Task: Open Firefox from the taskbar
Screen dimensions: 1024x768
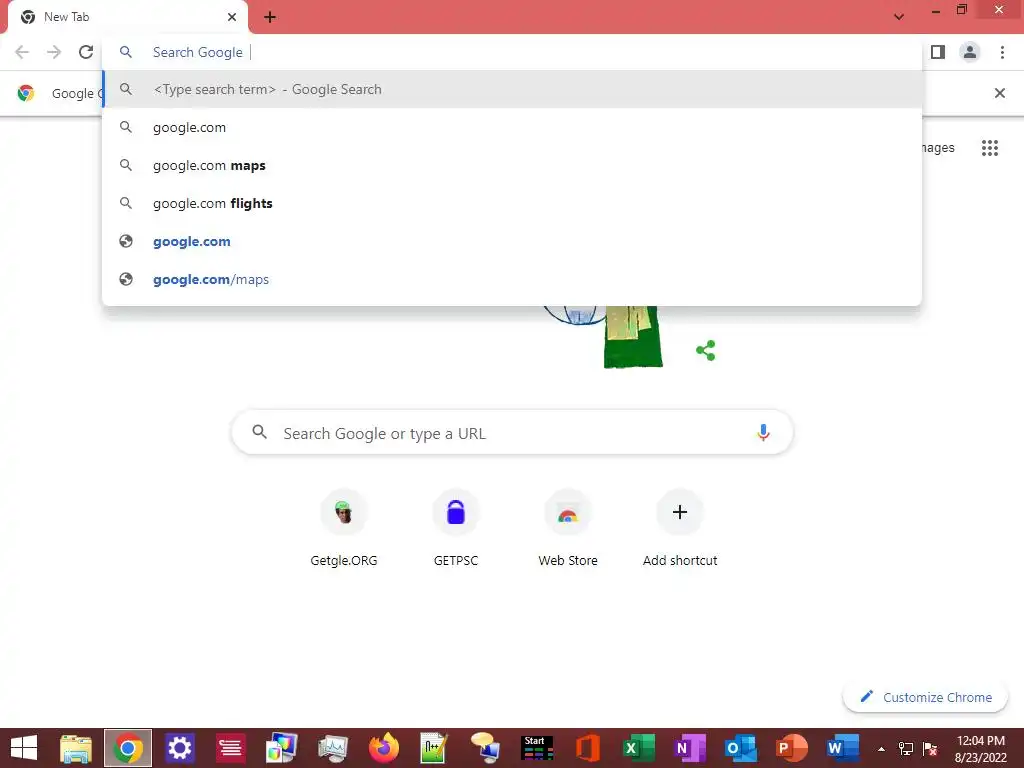Action: (384, 748)
